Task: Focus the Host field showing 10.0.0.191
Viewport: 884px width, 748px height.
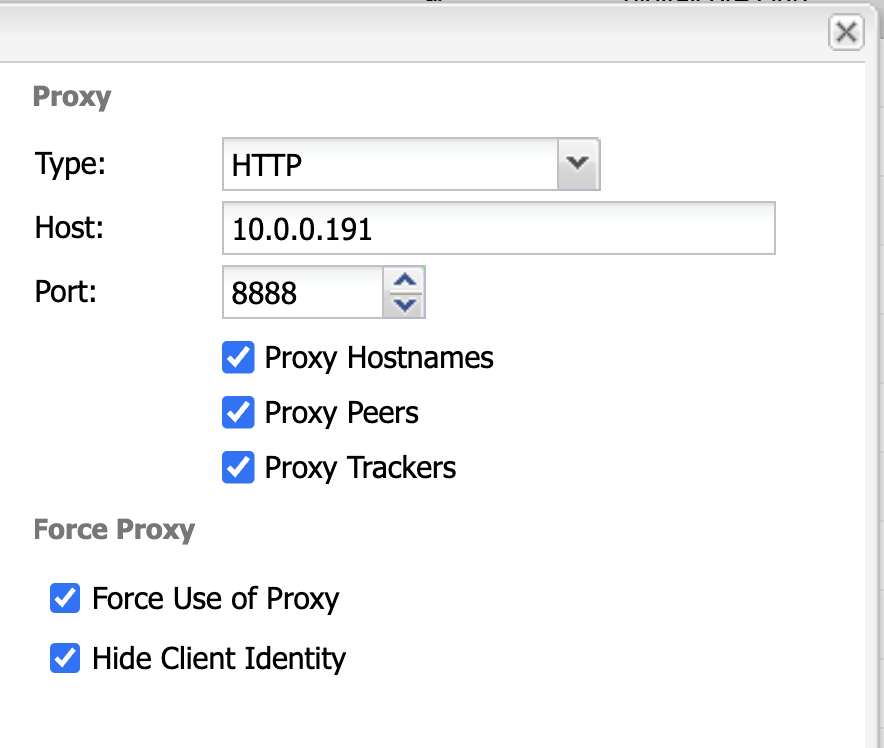Action: [x=498, y=228]
